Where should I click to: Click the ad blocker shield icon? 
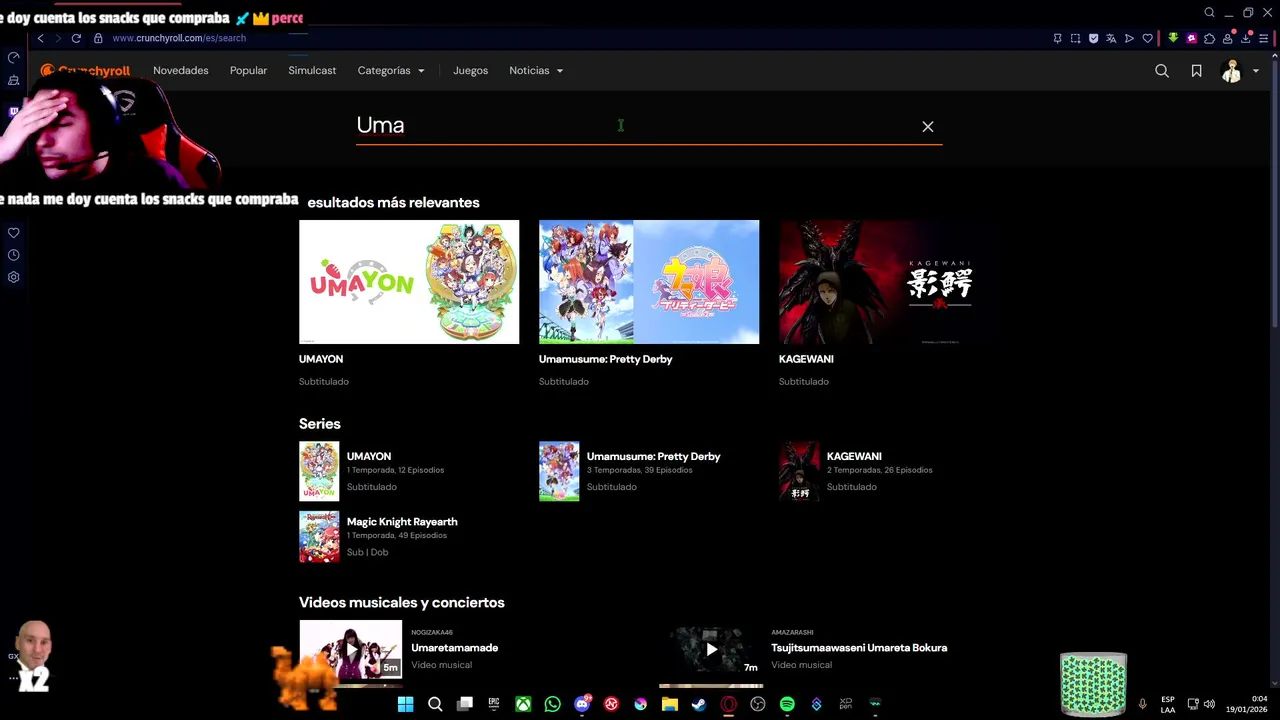1093,38
